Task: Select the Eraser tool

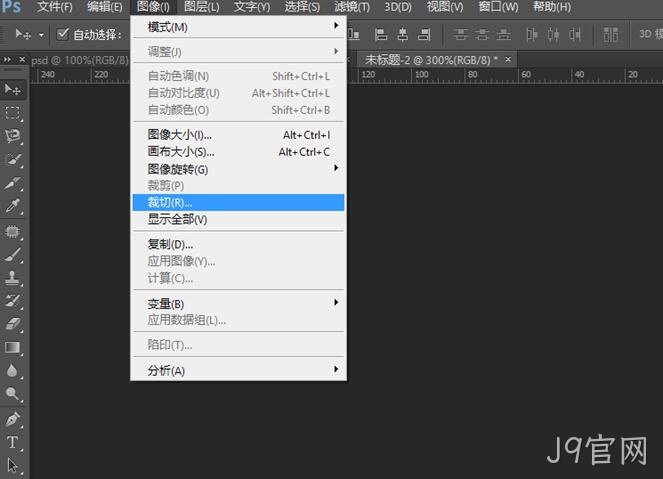Action: point(12,324)
